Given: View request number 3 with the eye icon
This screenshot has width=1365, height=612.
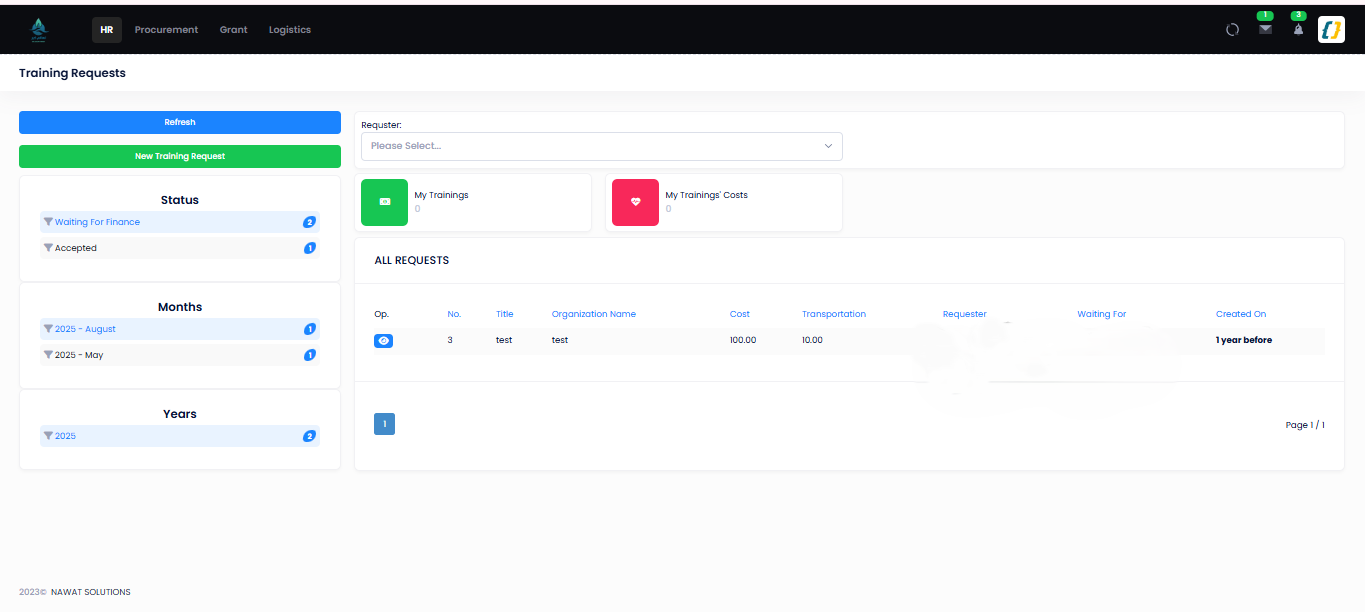Looking at the screenshot, I should 384,341.
